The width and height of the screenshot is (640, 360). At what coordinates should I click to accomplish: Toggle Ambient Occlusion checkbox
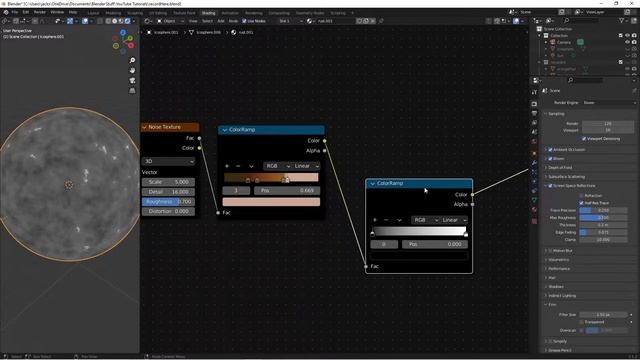pos(550,150)
